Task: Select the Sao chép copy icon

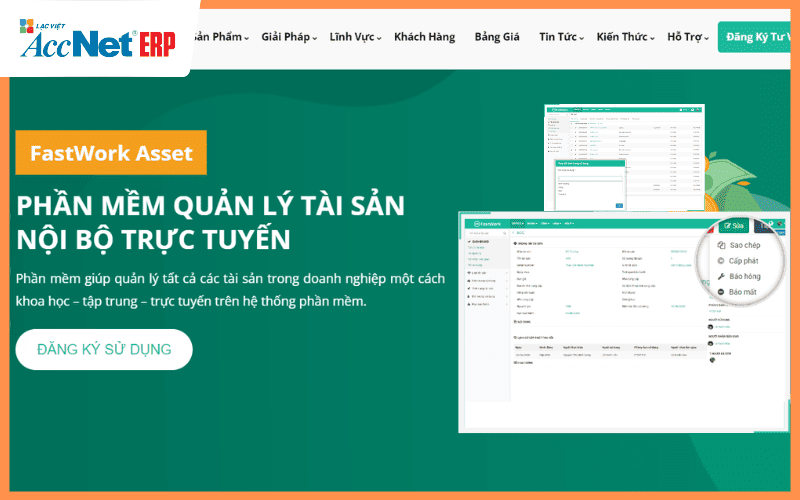Action: [721, 245]
